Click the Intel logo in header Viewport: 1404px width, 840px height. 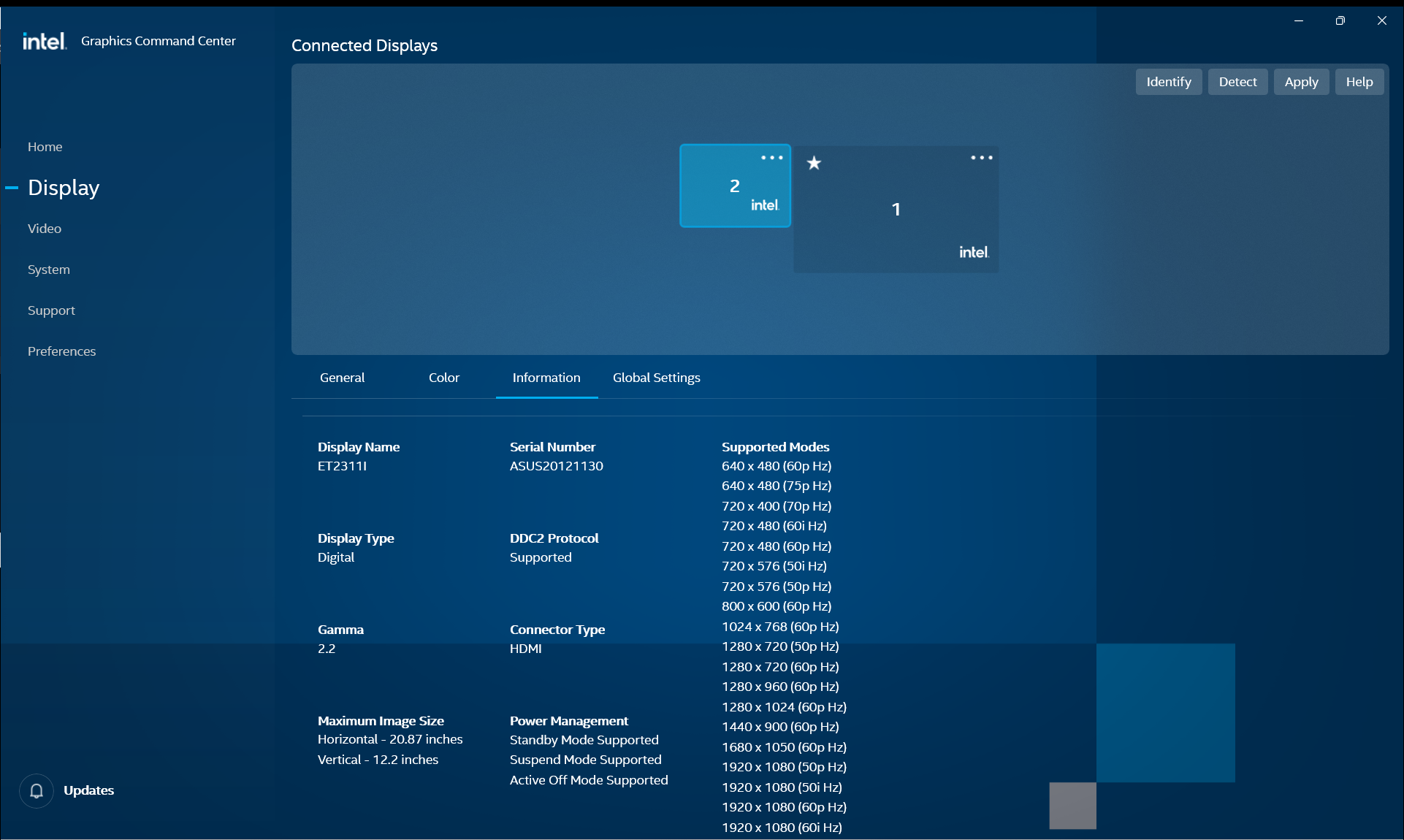(x=45, y=41)
